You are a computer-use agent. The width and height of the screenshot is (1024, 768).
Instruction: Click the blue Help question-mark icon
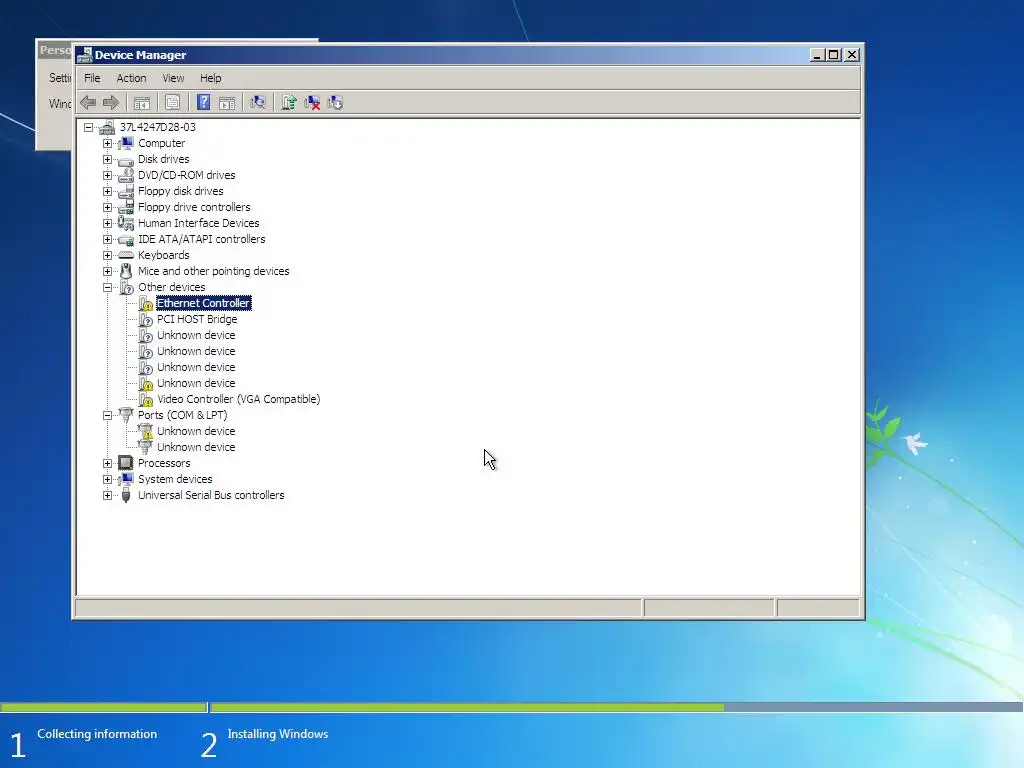(x=204, y=103)
